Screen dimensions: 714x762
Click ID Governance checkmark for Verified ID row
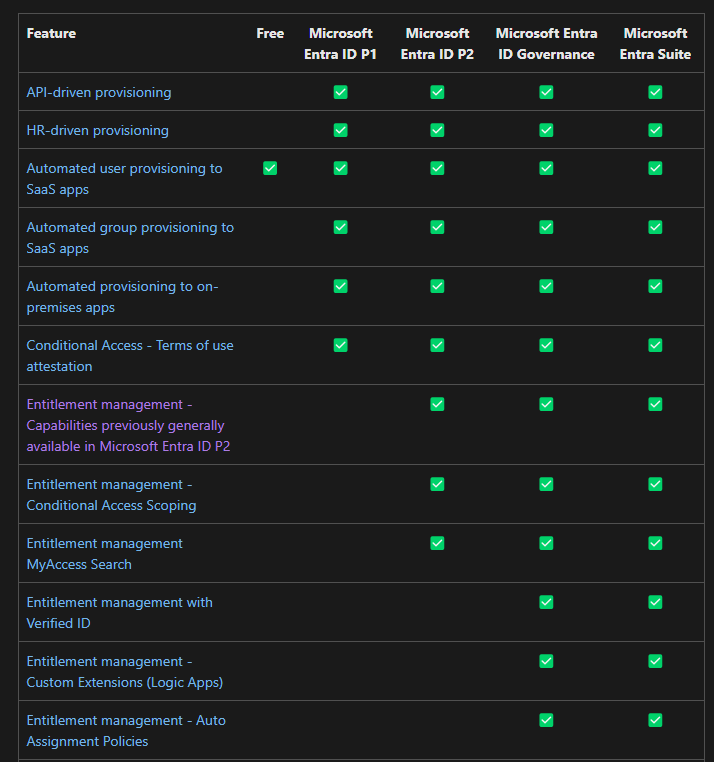pos(546,603)
